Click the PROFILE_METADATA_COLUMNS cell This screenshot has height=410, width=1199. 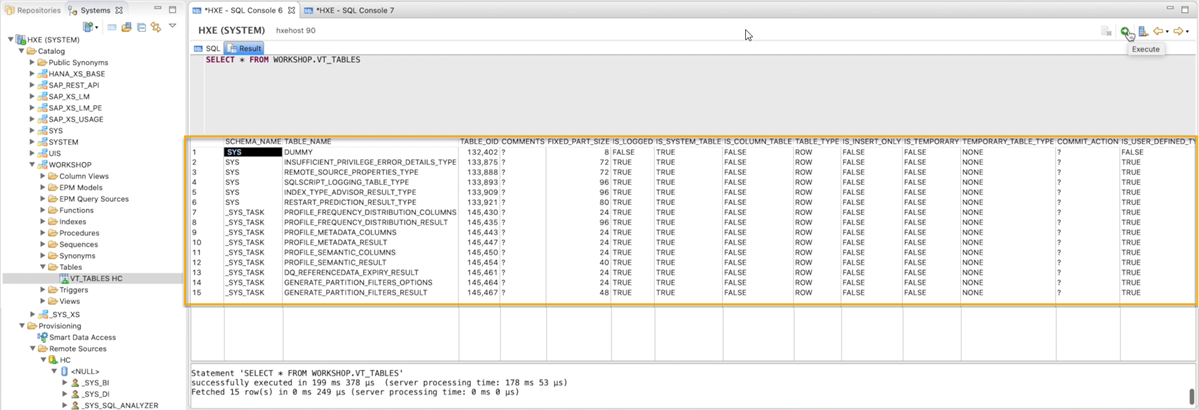[370, 232]
